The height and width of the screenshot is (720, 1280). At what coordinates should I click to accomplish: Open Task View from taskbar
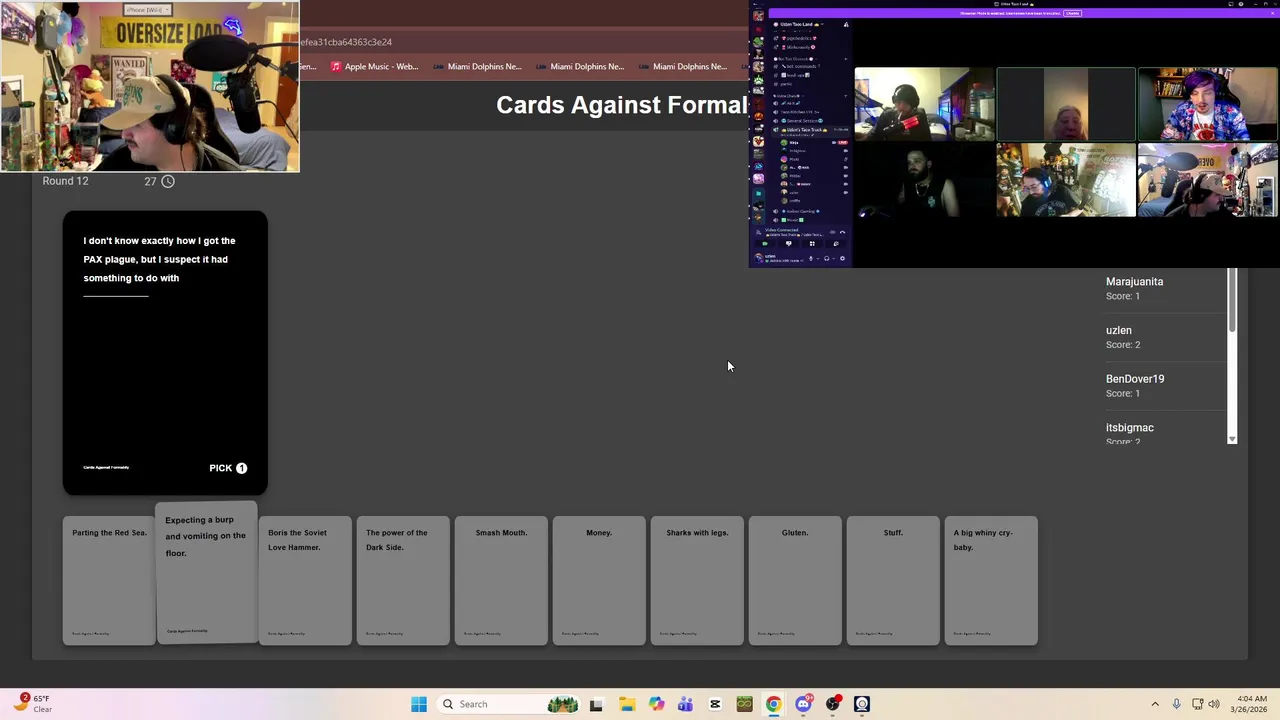point(596,704)
